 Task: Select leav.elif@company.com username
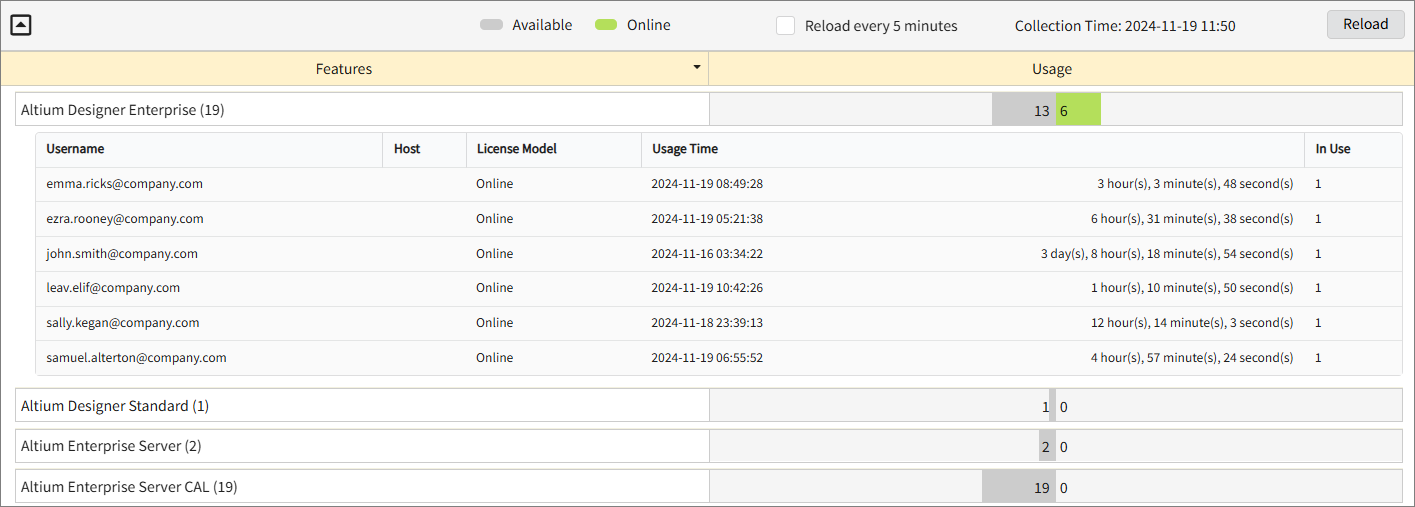tap(113, 288)
